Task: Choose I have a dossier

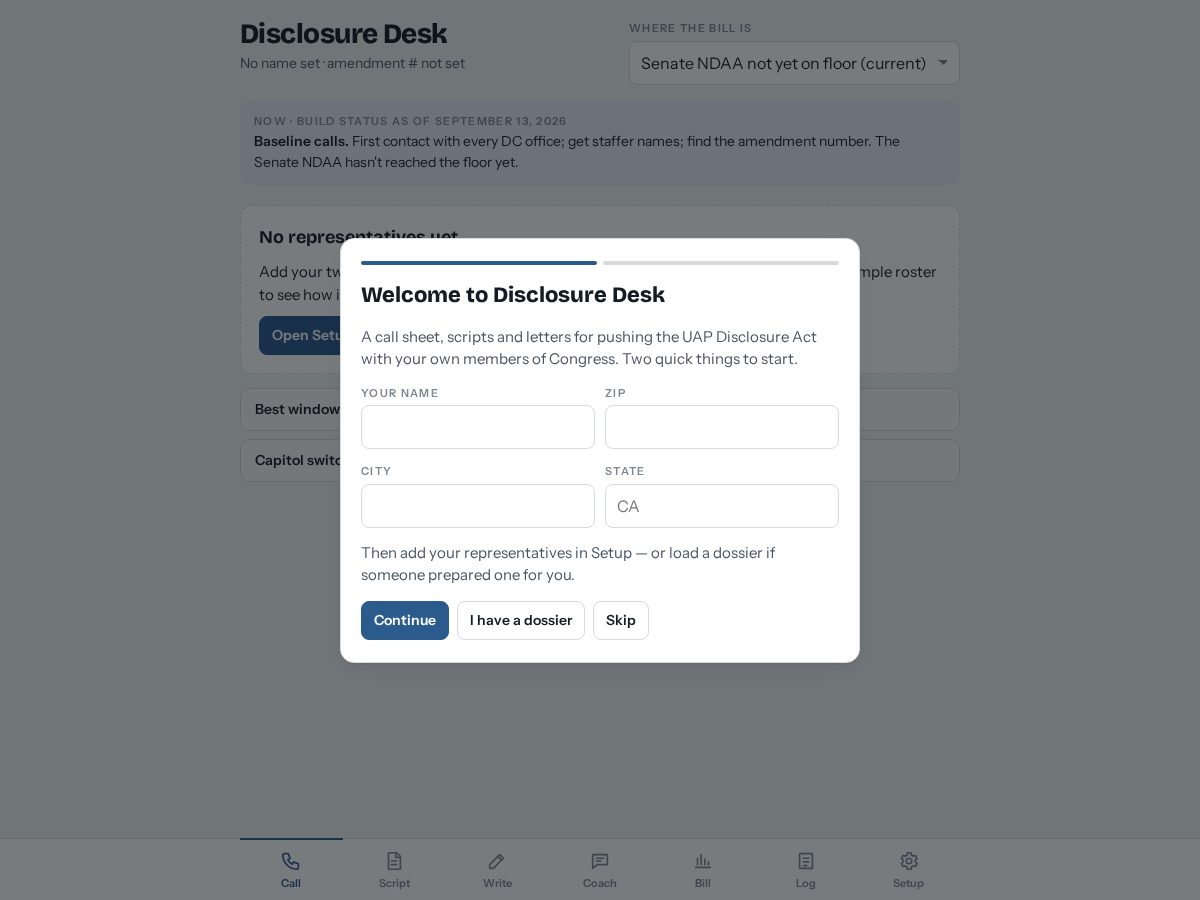Action: coord(521,620)
